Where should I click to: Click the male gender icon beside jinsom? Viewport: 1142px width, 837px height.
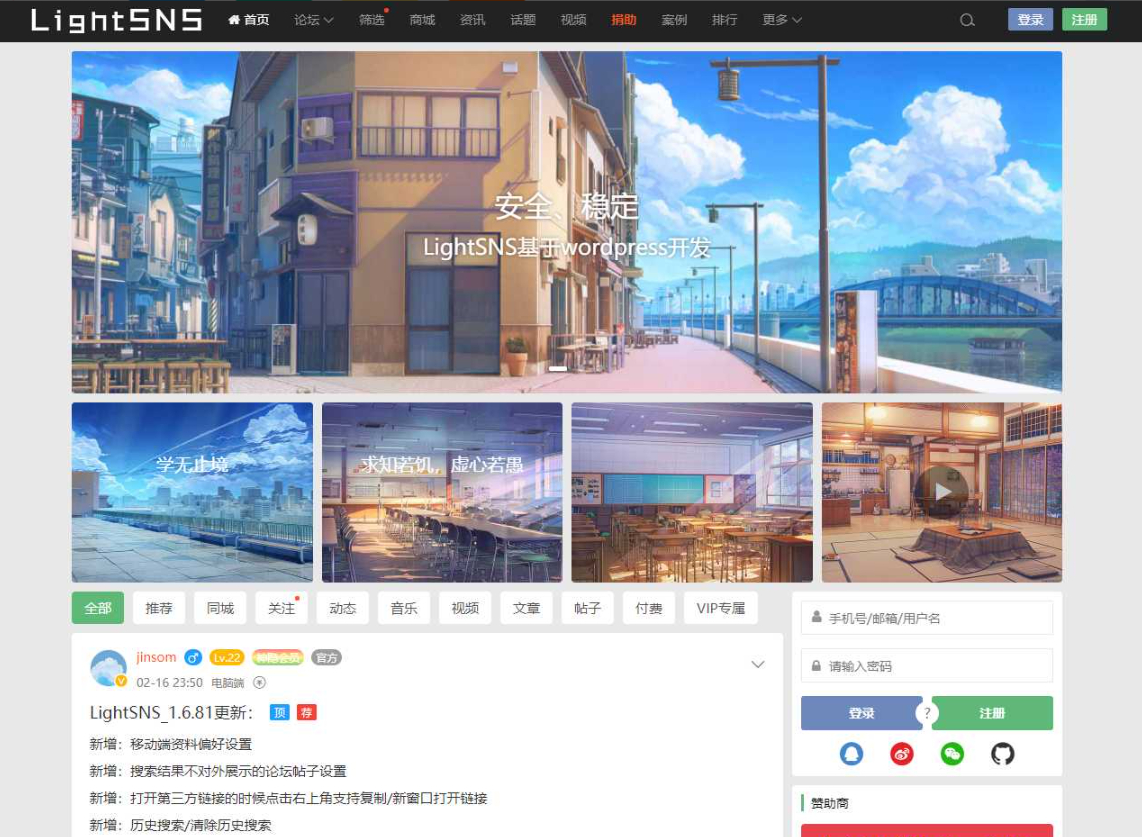coord(193,658)
